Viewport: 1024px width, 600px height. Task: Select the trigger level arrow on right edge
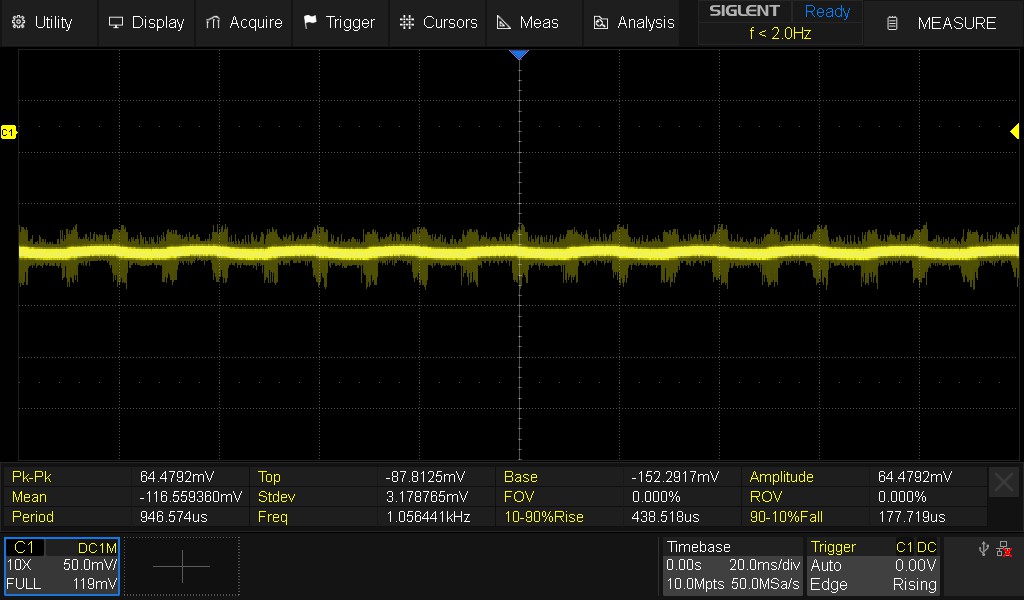(x=1014, y=131)
